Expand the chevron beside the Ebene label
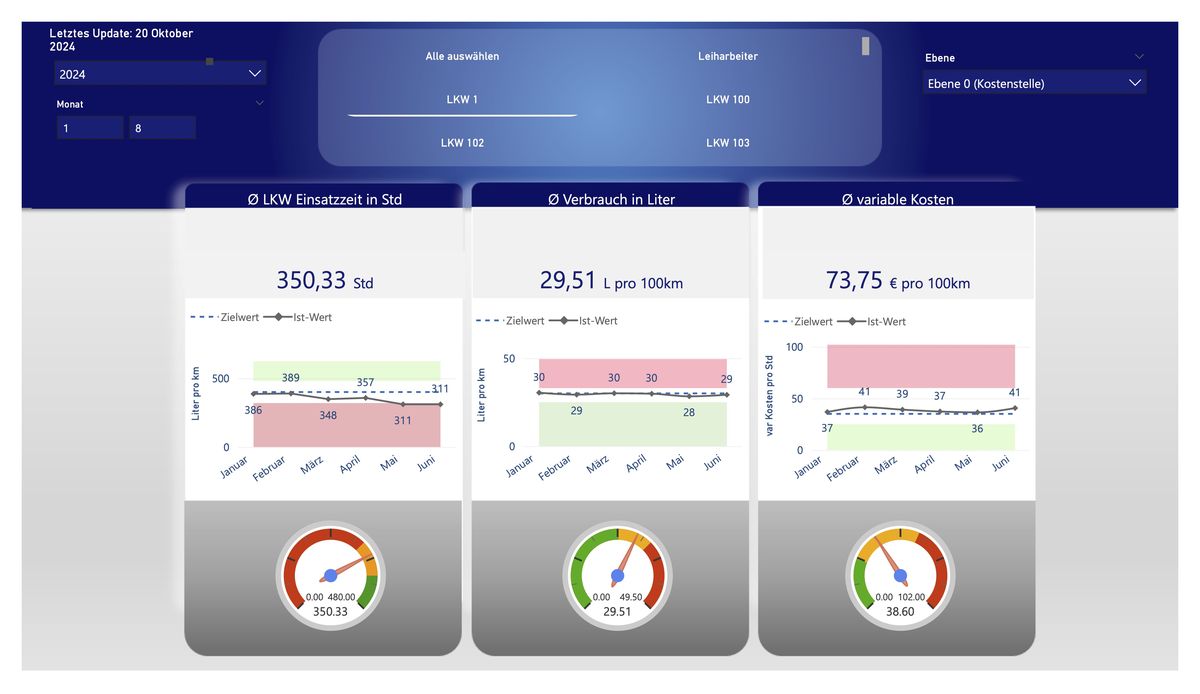This screenshot has height=694, width=1200. coord(1139,57)
